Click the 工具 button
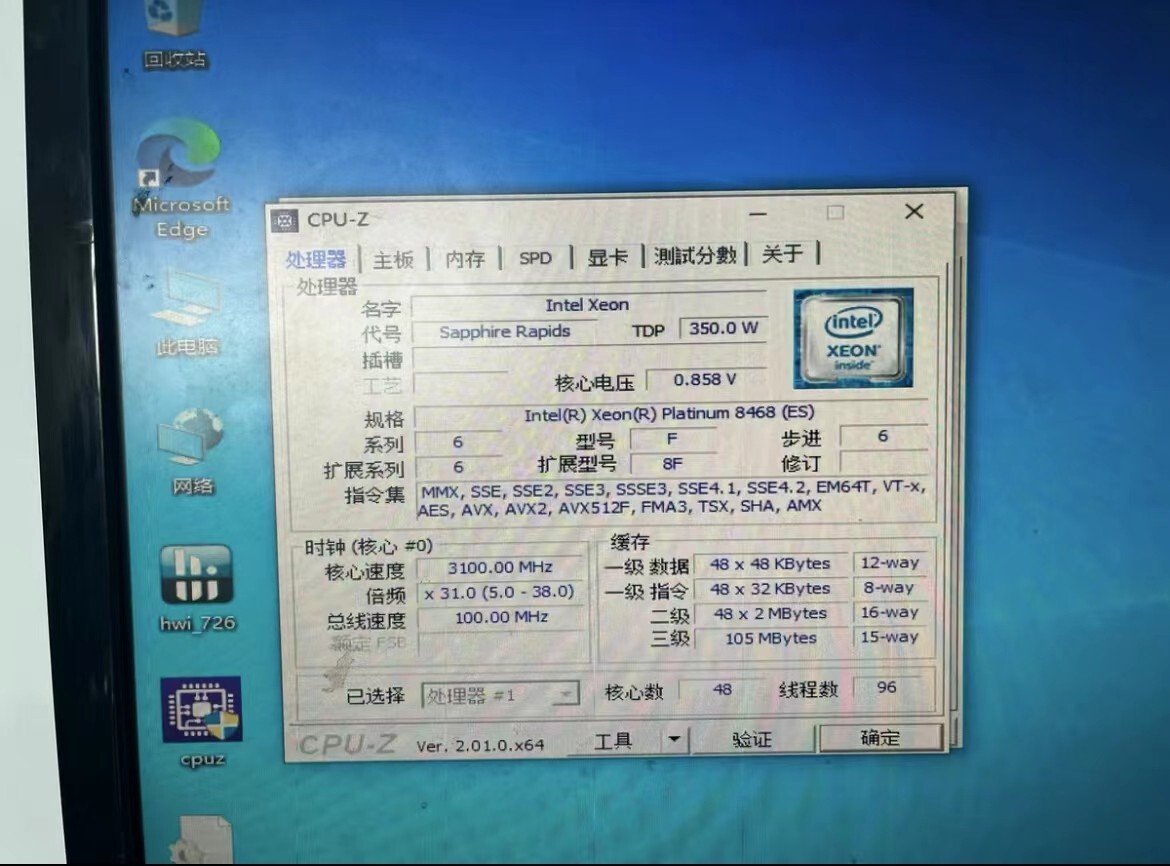Image resolution: width=1170 pixels, height=866 pixels. (x=613, y=740)
